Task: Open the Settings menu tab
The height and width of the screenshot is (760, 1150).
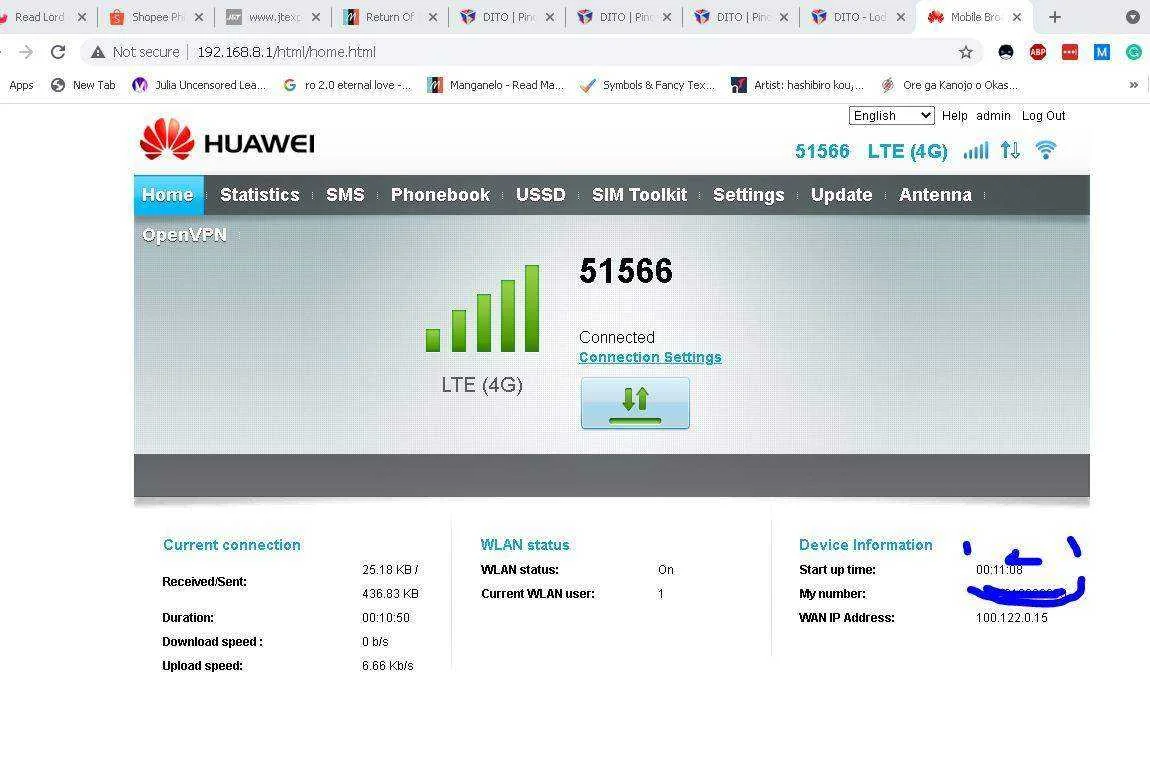Action: click(749, 194)
